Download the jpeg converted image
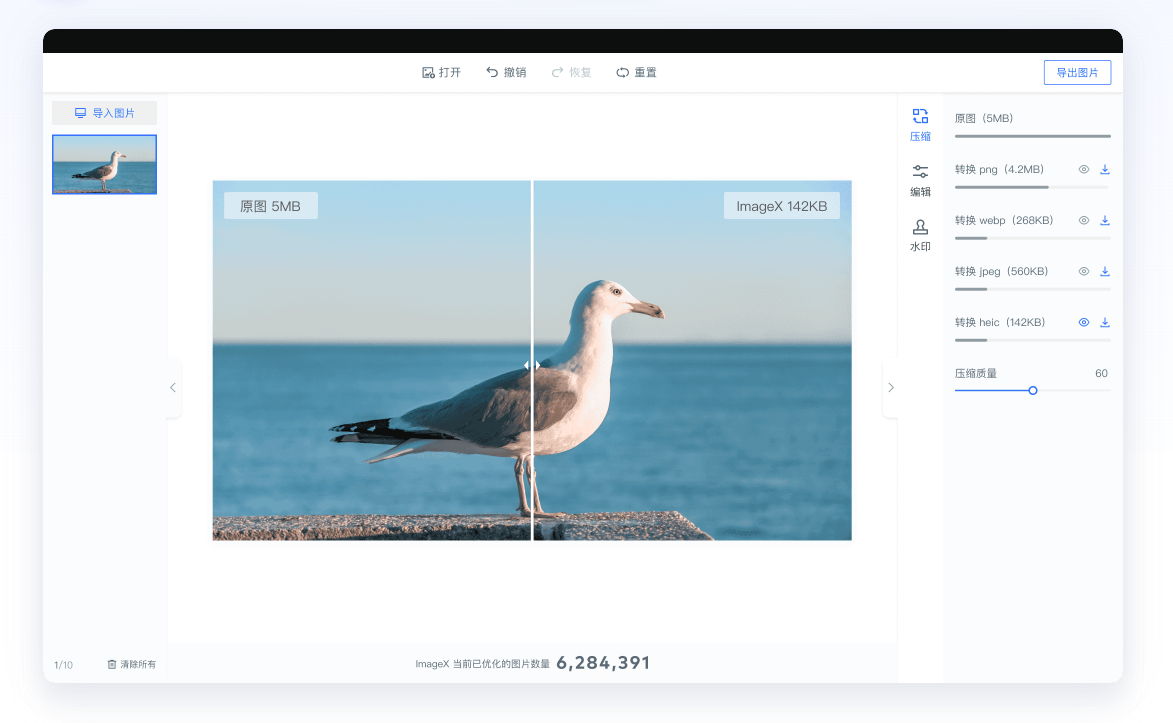The width and height of the screenshot is (1173, 723). click(x=1105, y=272)
